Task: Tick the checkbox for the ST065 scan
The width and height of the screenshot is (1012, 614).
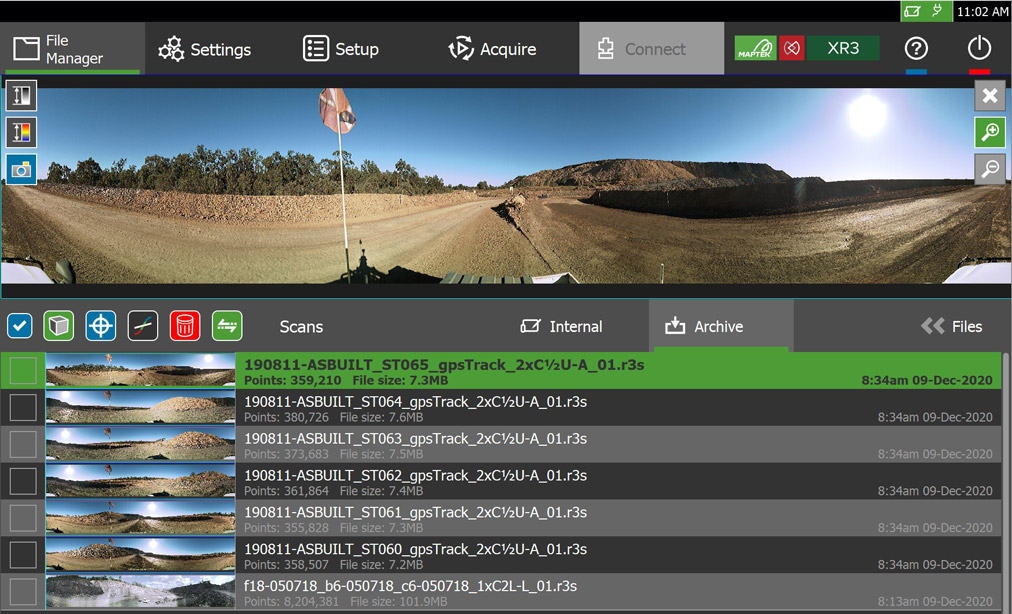Action: tap(23, 371)
